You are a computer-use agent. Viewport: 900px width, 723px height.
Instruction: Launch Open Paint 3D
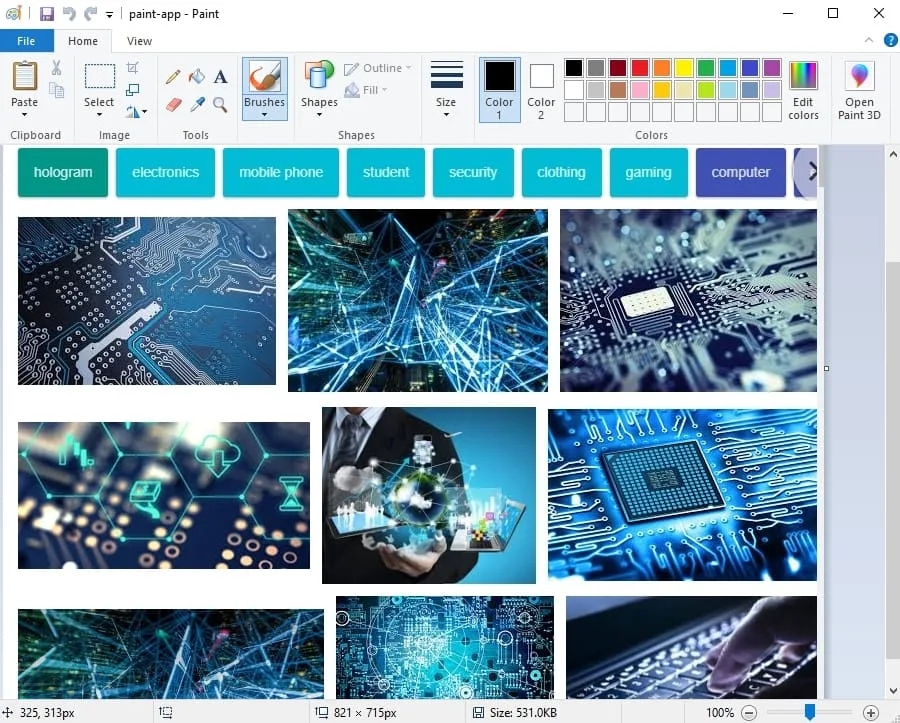(859, 90)
